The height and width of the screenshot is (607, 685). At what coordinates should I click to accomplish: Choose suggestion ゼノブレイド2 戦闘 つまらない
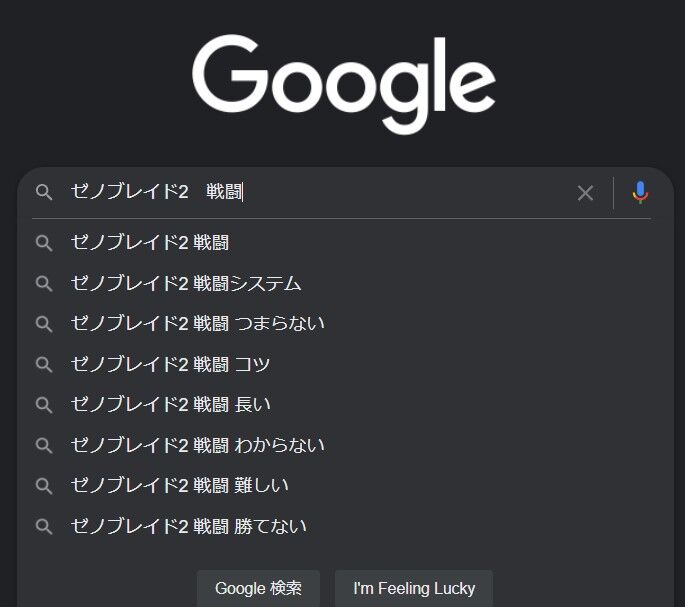coord(345,324)
